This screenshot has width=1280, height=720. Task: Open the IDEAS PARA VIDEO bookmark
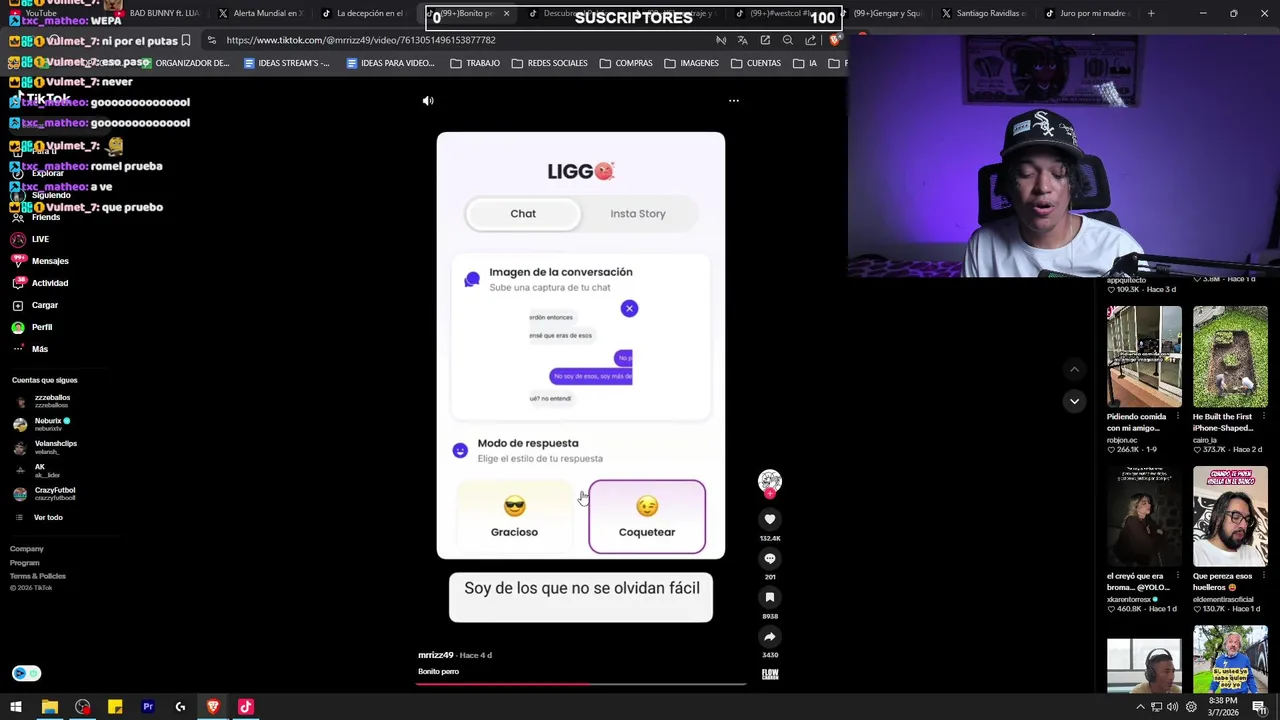coord(390,63)
